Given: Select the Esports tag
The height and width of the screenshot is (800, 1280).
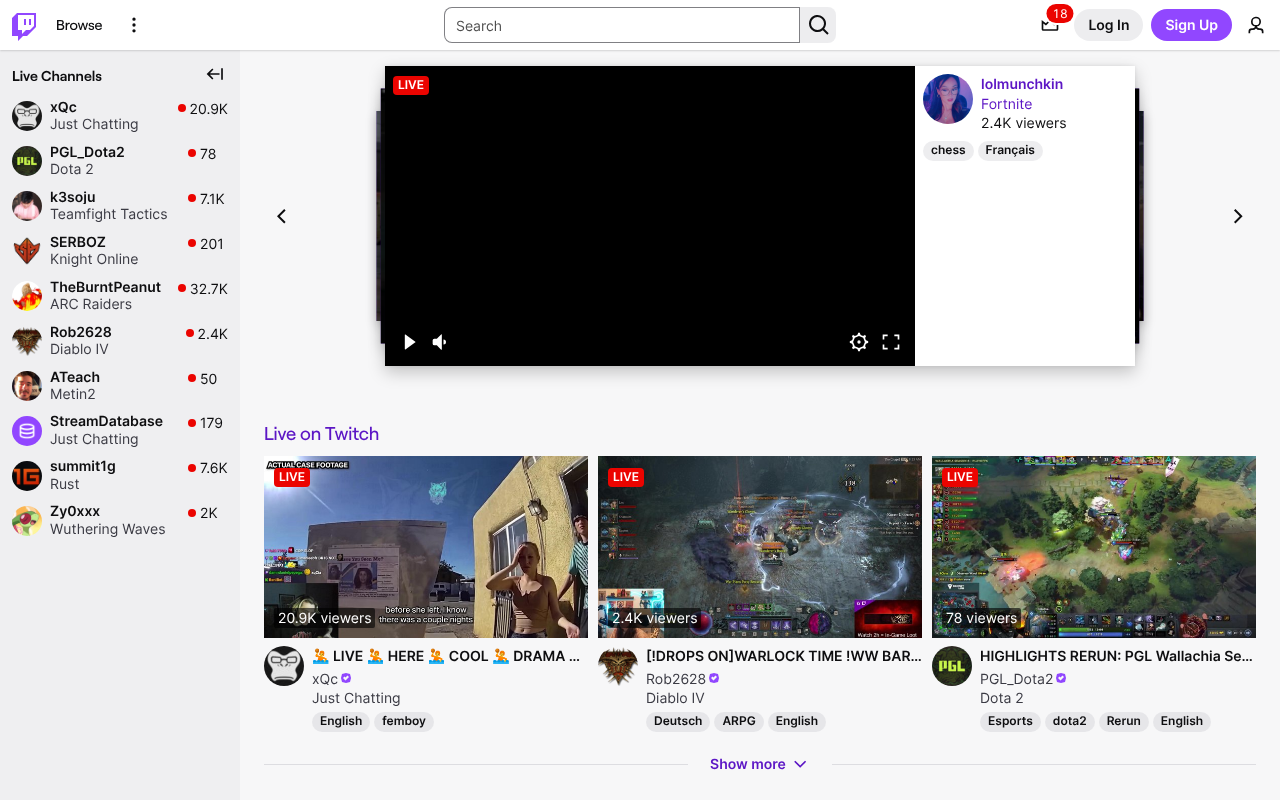Looking at the screenshot, I should (1010, 721).
